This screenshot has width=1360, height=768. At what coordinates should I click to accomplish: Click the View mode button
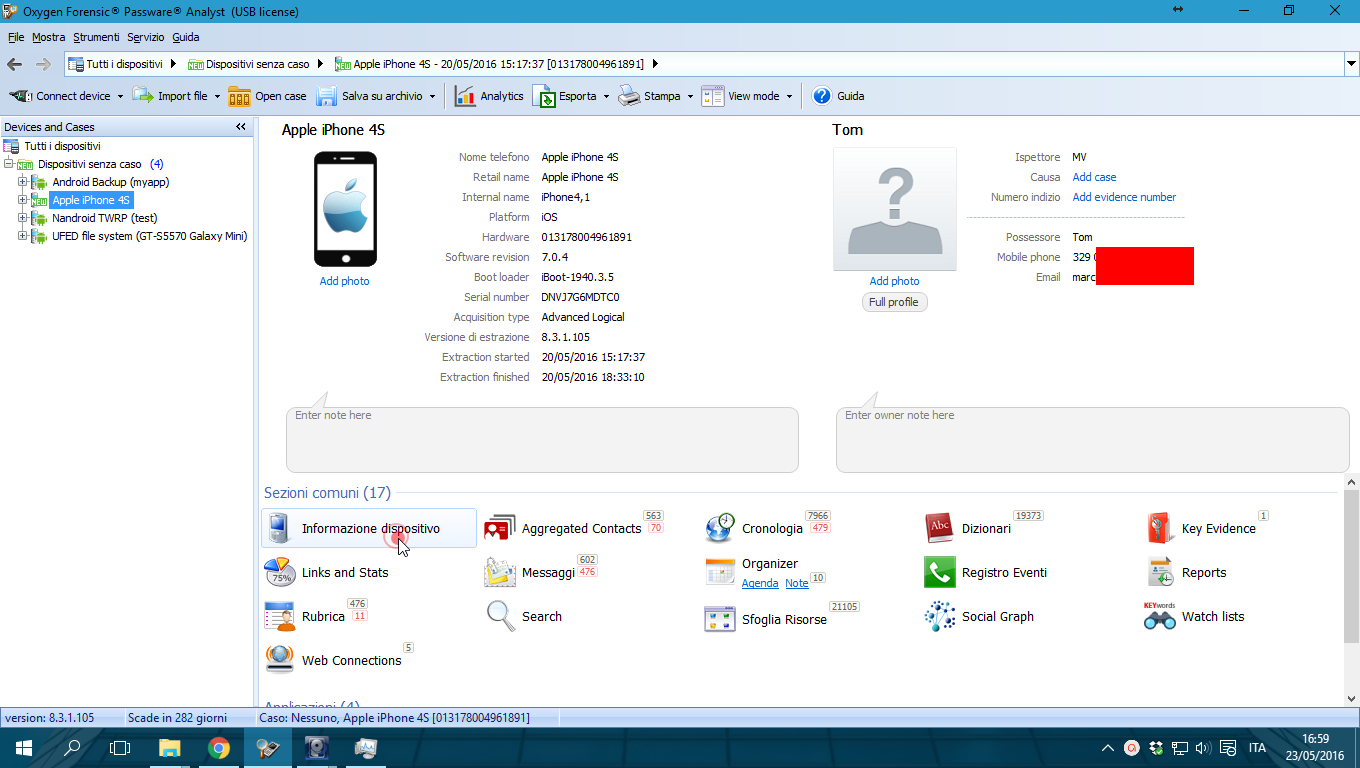pos(741,96)
